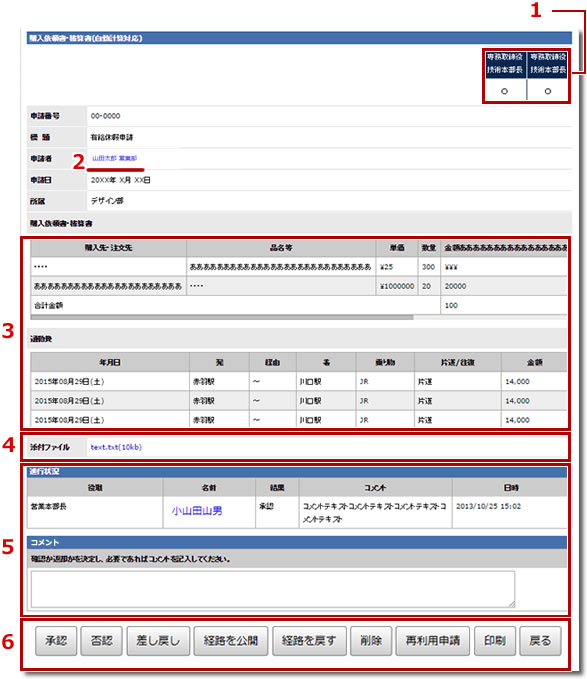587x679 pixels.
Task: Open the 小山田山男 approver link
Action: 197,511
